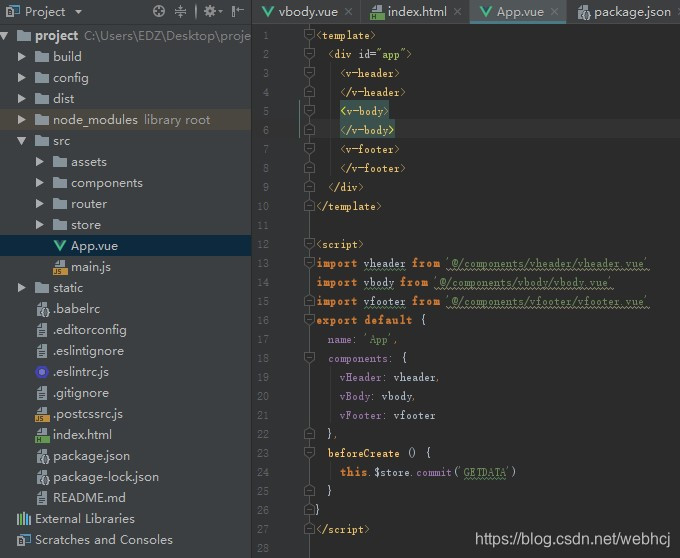680x558 pixels.
Task: Fold the v-body tag at line 5
Action: (x=309, y=111)
